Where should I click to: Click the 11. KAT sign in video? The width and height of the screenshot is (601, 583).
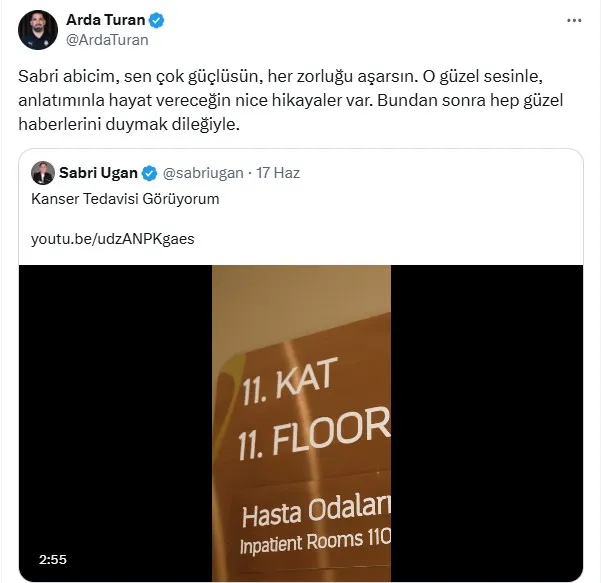tap(289, 380)
